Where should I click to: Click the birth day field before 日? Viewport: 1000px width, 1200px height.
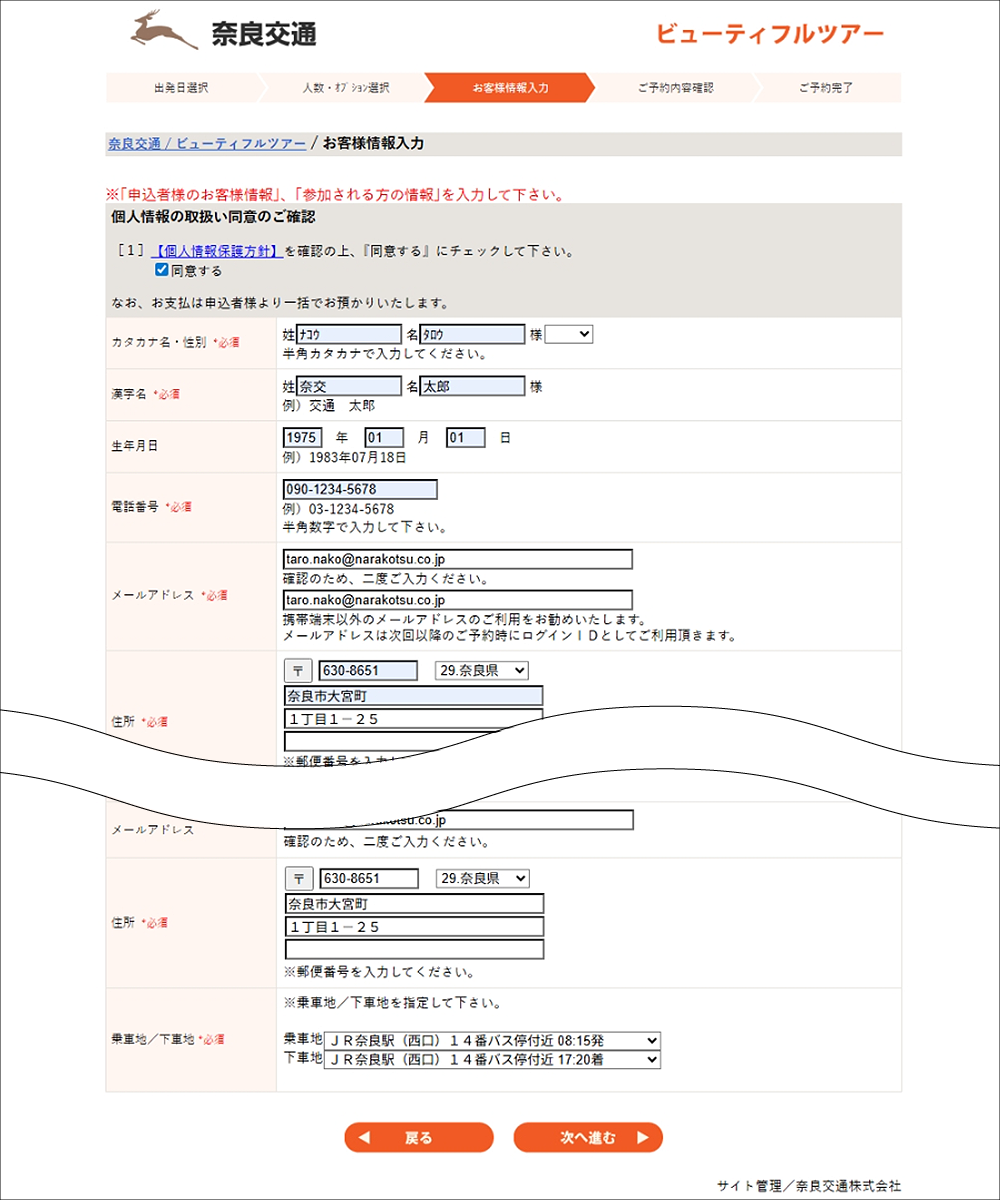[466, 438]
